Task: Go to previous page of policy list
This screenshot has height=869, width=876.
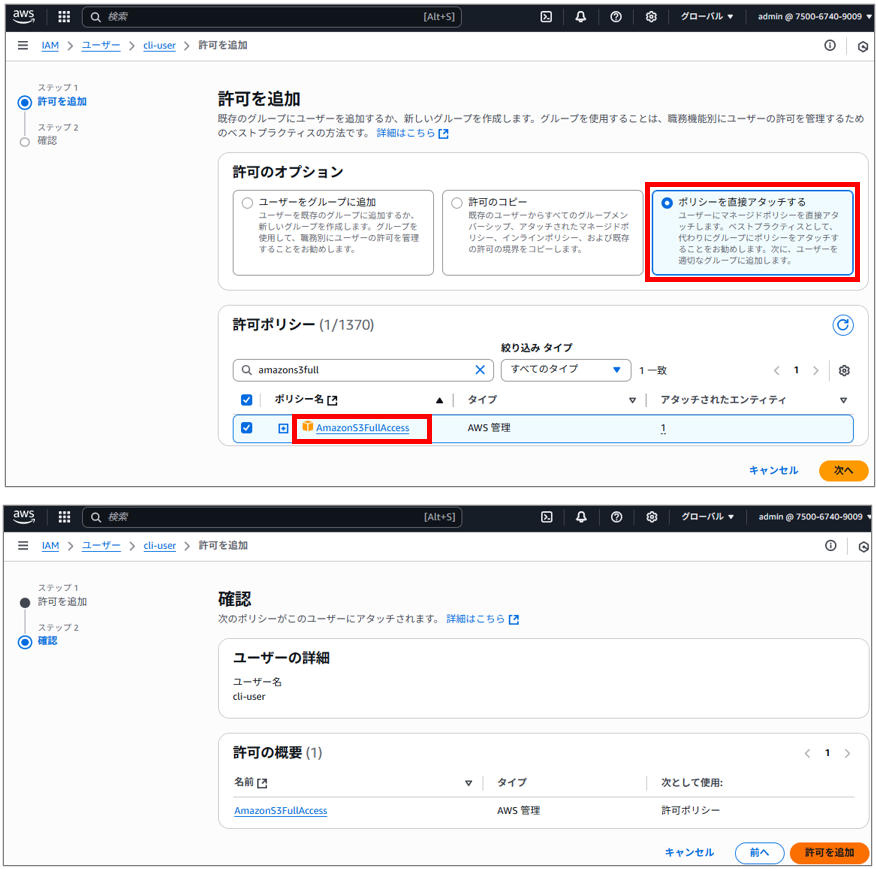Action: pyautogui.click(x=777, y=371)
